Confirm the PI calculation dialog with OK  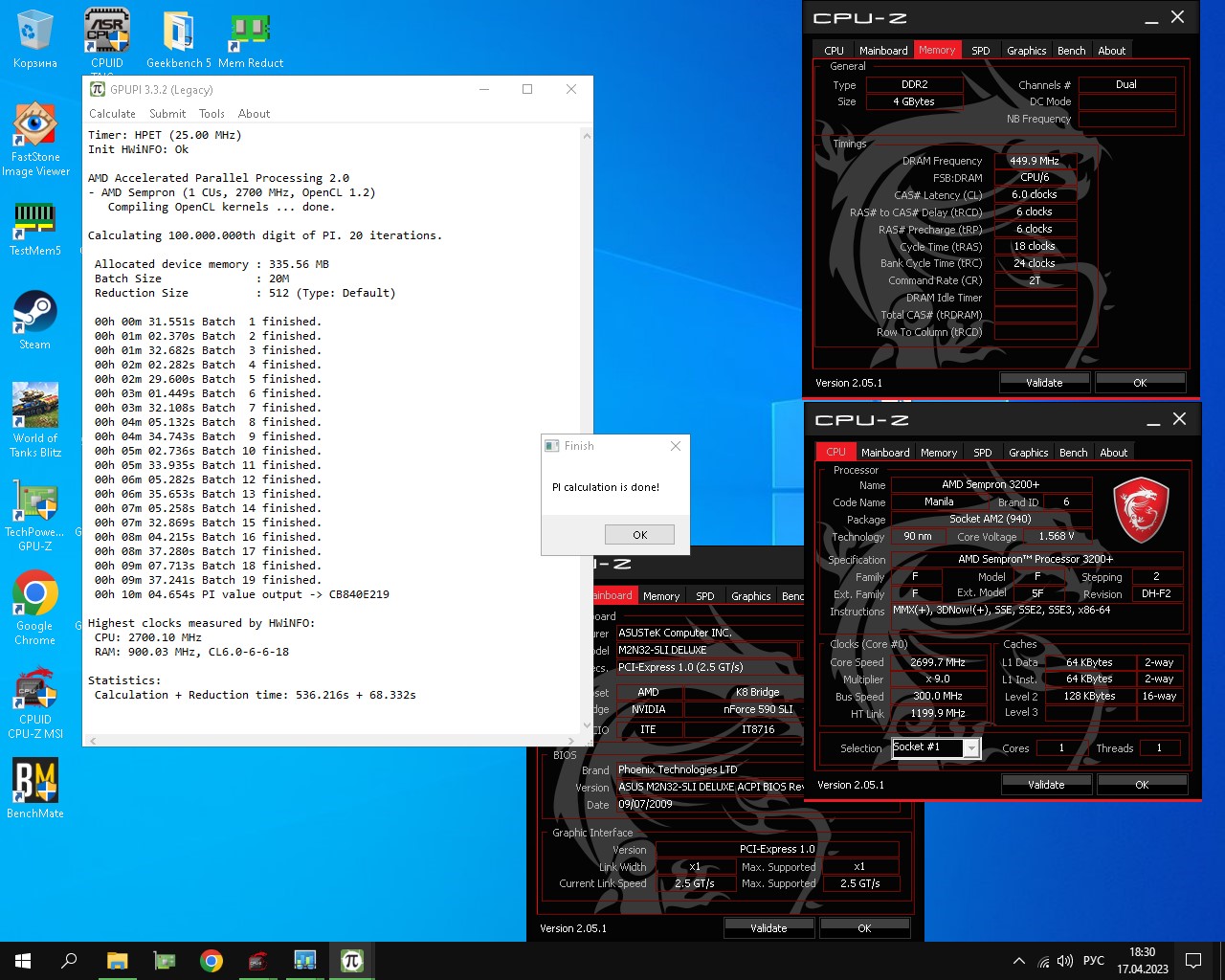(x=639, y=535)
